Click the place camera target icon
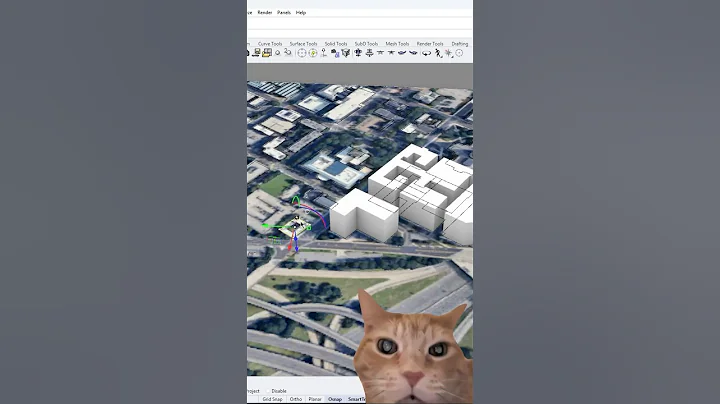Screen dimensions: 720x404 click(324, 53)
